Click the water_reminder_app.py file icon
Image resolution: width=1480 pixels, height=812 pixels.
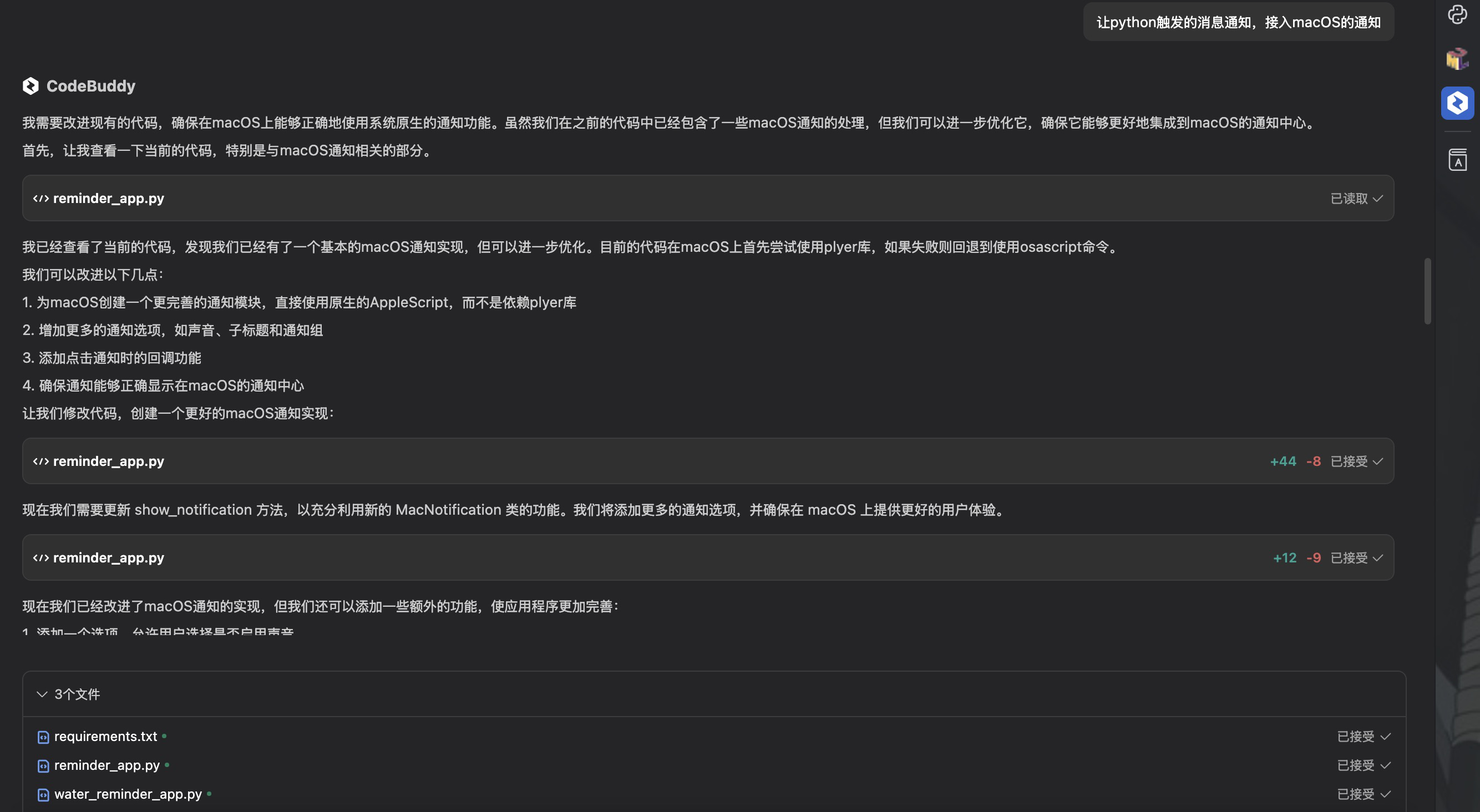43,795
